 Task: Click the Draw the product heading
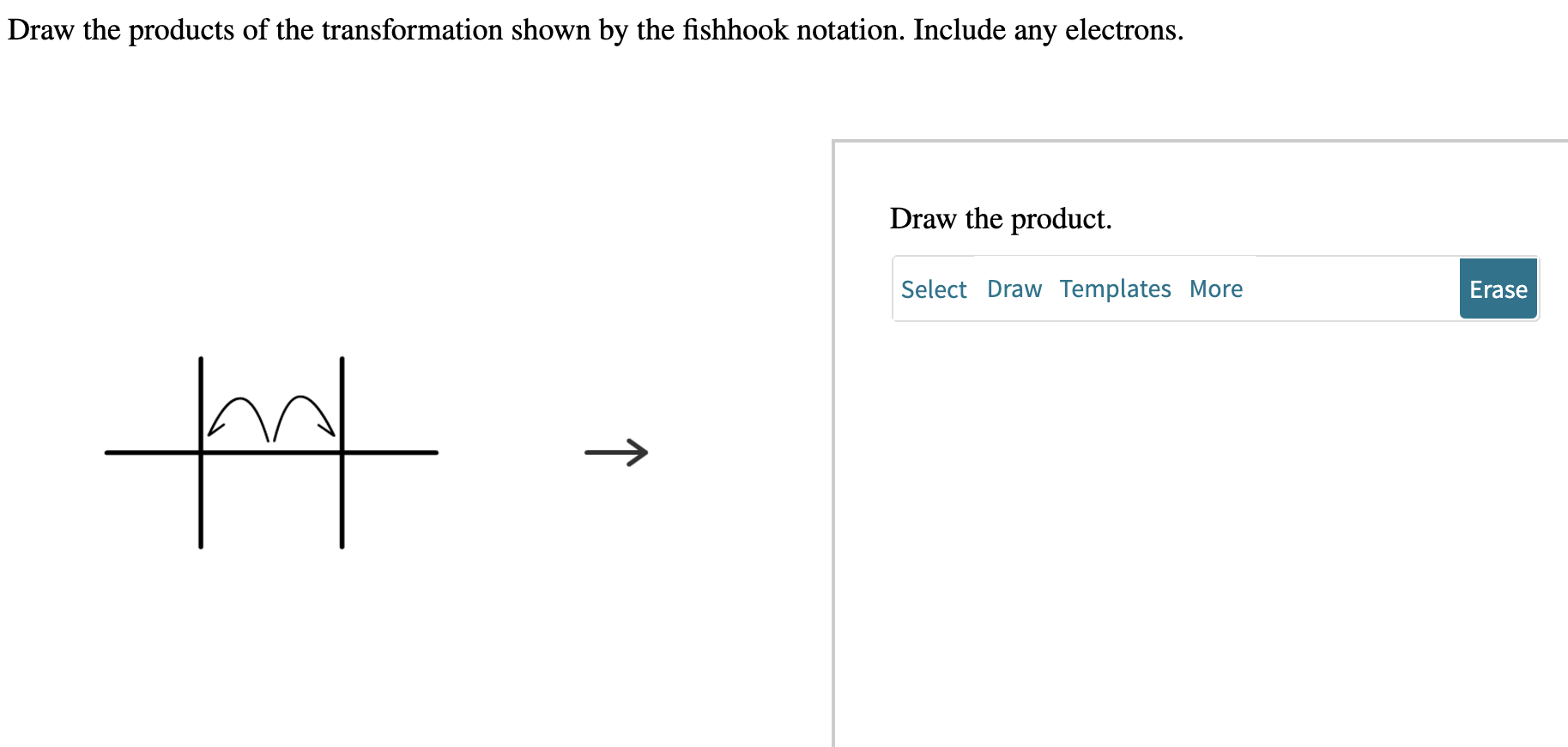(1001, 219)
